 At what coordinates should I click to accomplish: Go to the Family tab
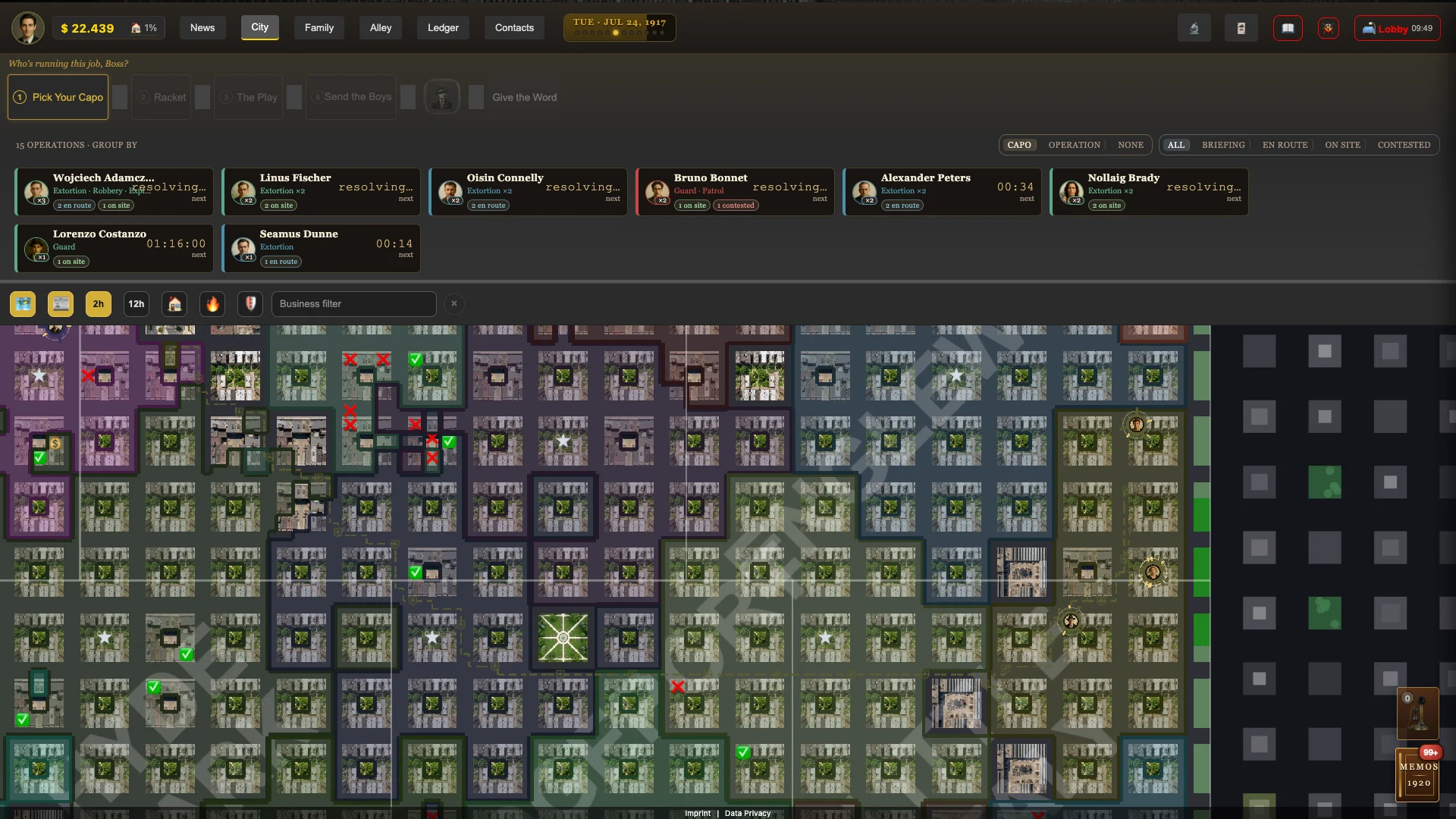tap(319, 28)
